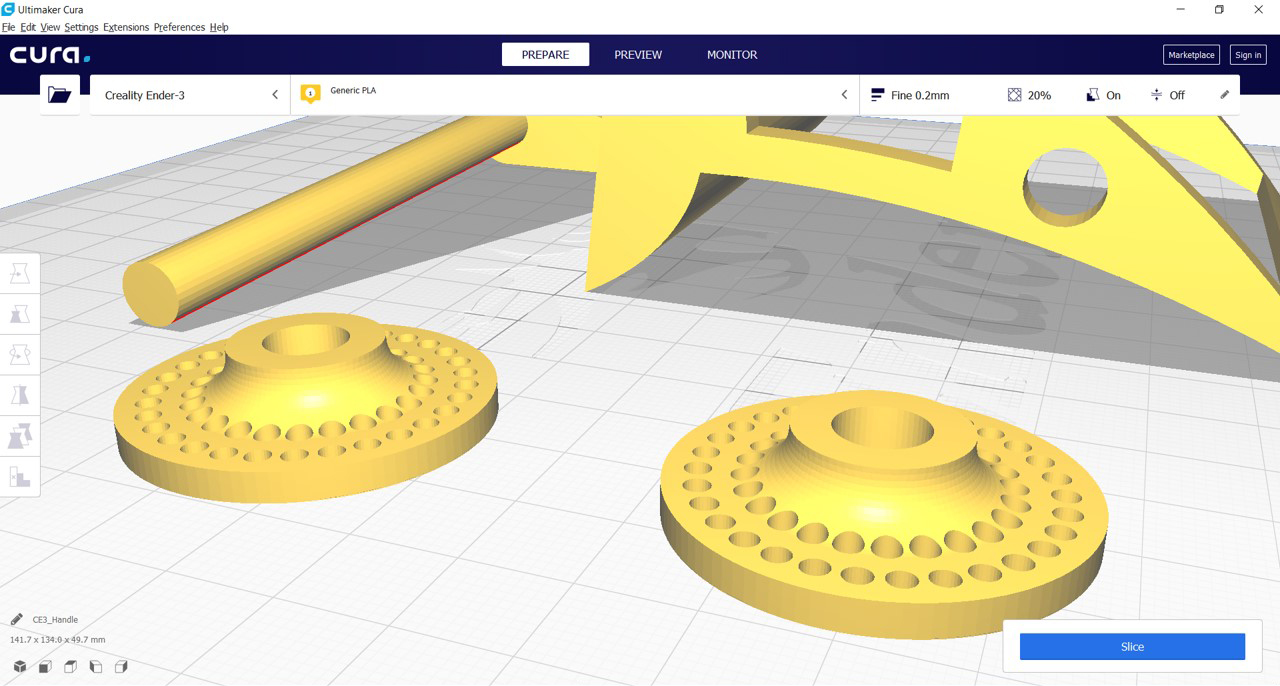Switch to the PREVIEW stage tab
The height and width of the screenshot is (686, 1280).
[x=638, y=55]
